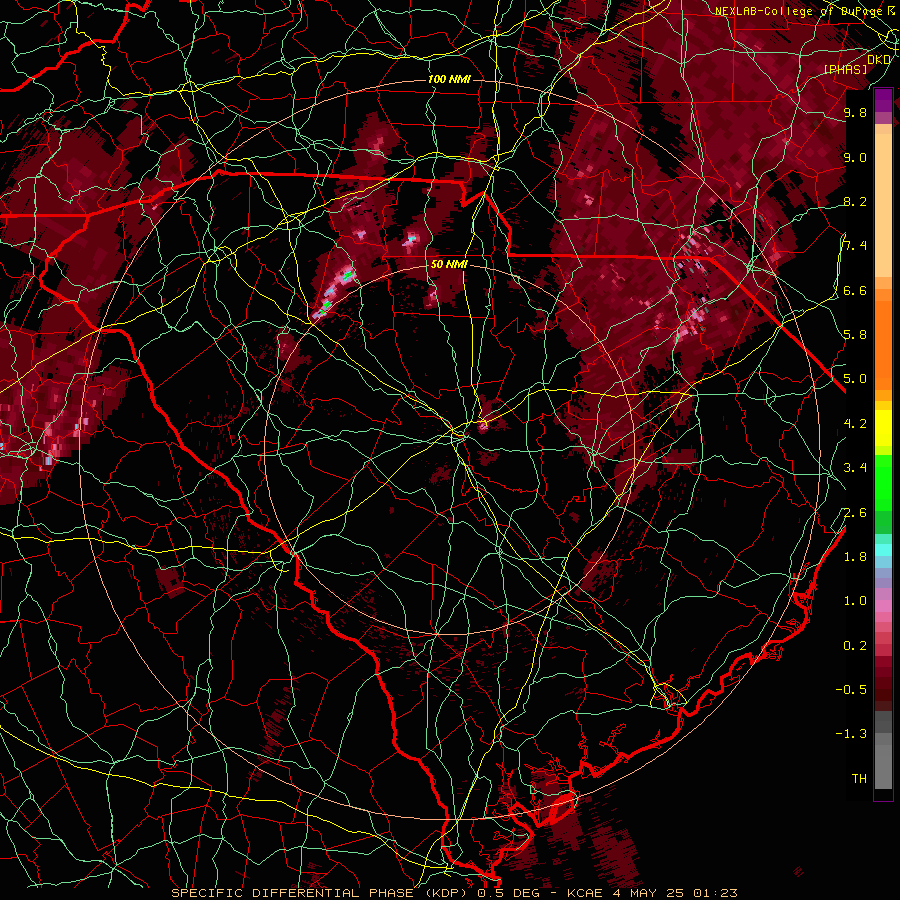Click the 2.6 value on the color scale
Image resolution: width=900 pixels, height=900 pixels.
coord(855,513)
